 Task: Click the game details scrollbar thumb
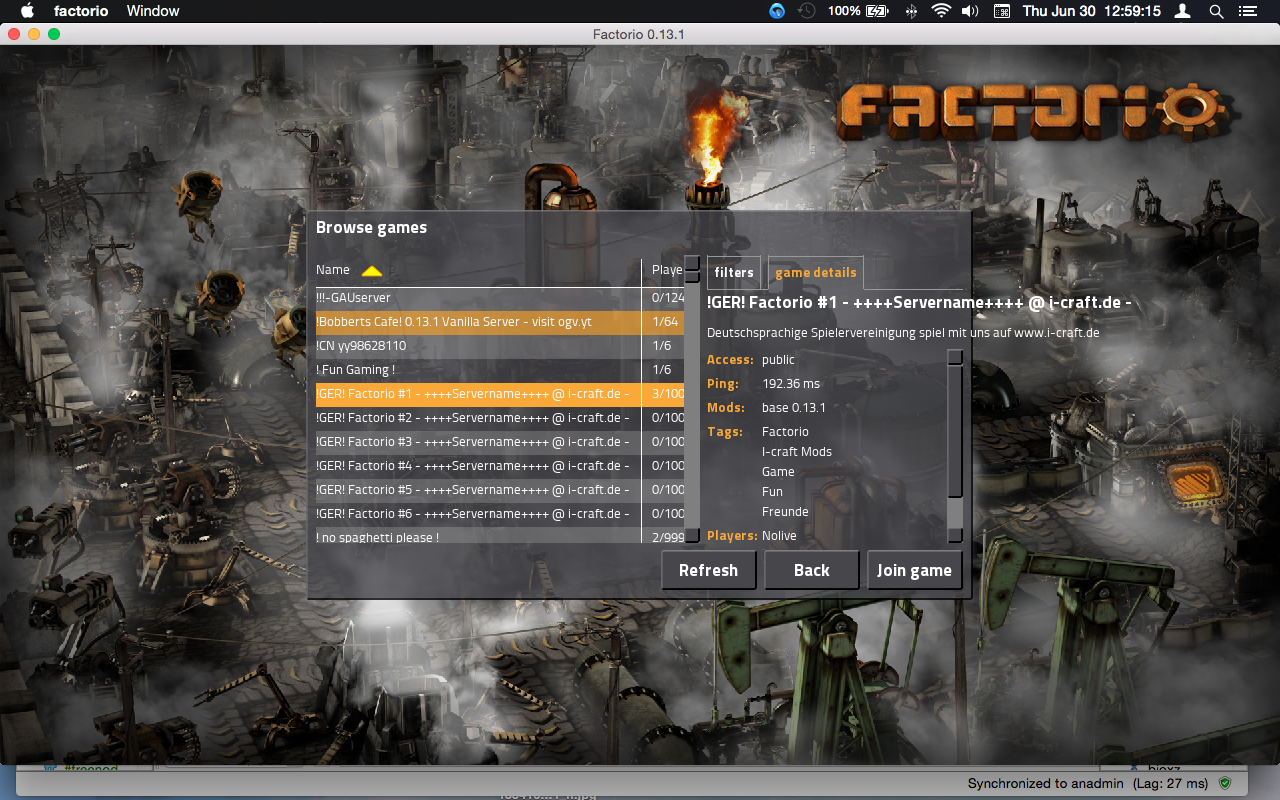pos(955,430)
